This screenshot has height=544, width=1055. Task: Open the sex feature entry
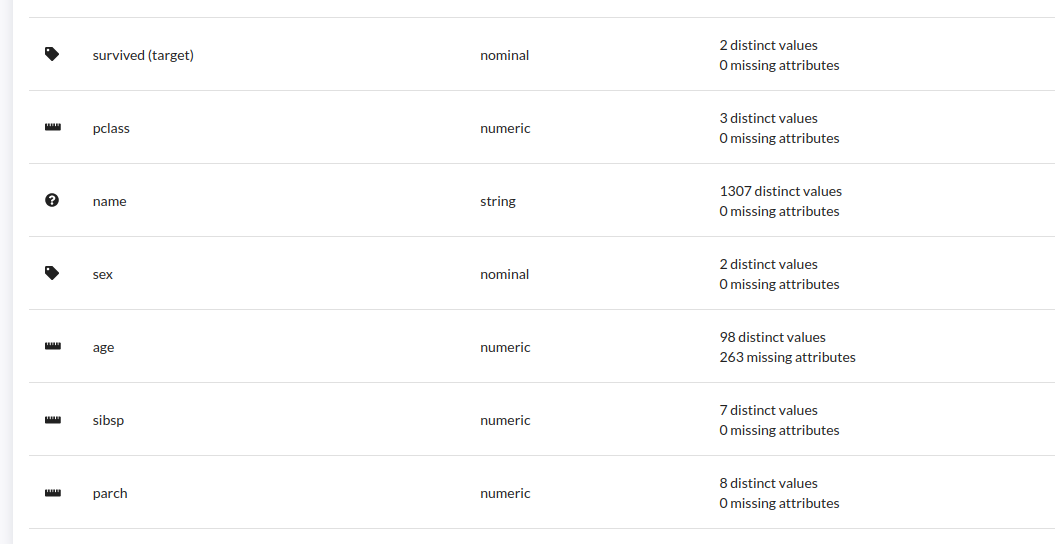[102, 274]
